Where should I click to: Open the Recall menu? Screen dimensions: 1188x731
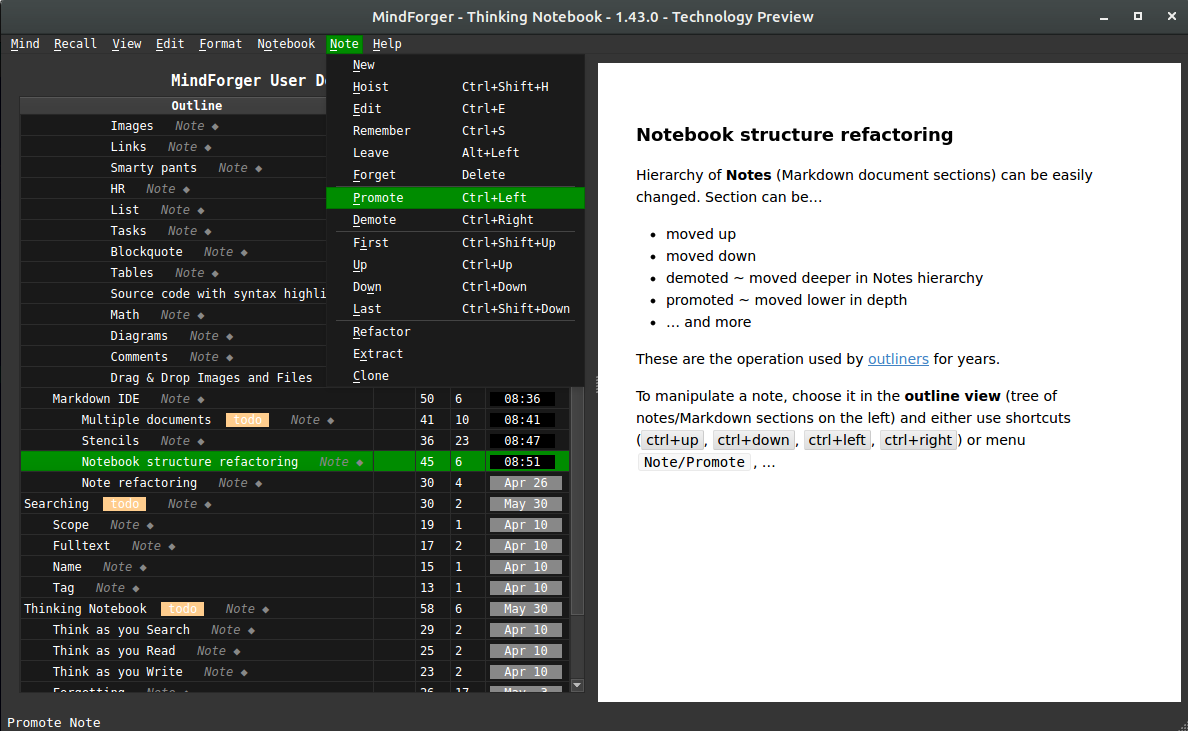tap(75, 44)
